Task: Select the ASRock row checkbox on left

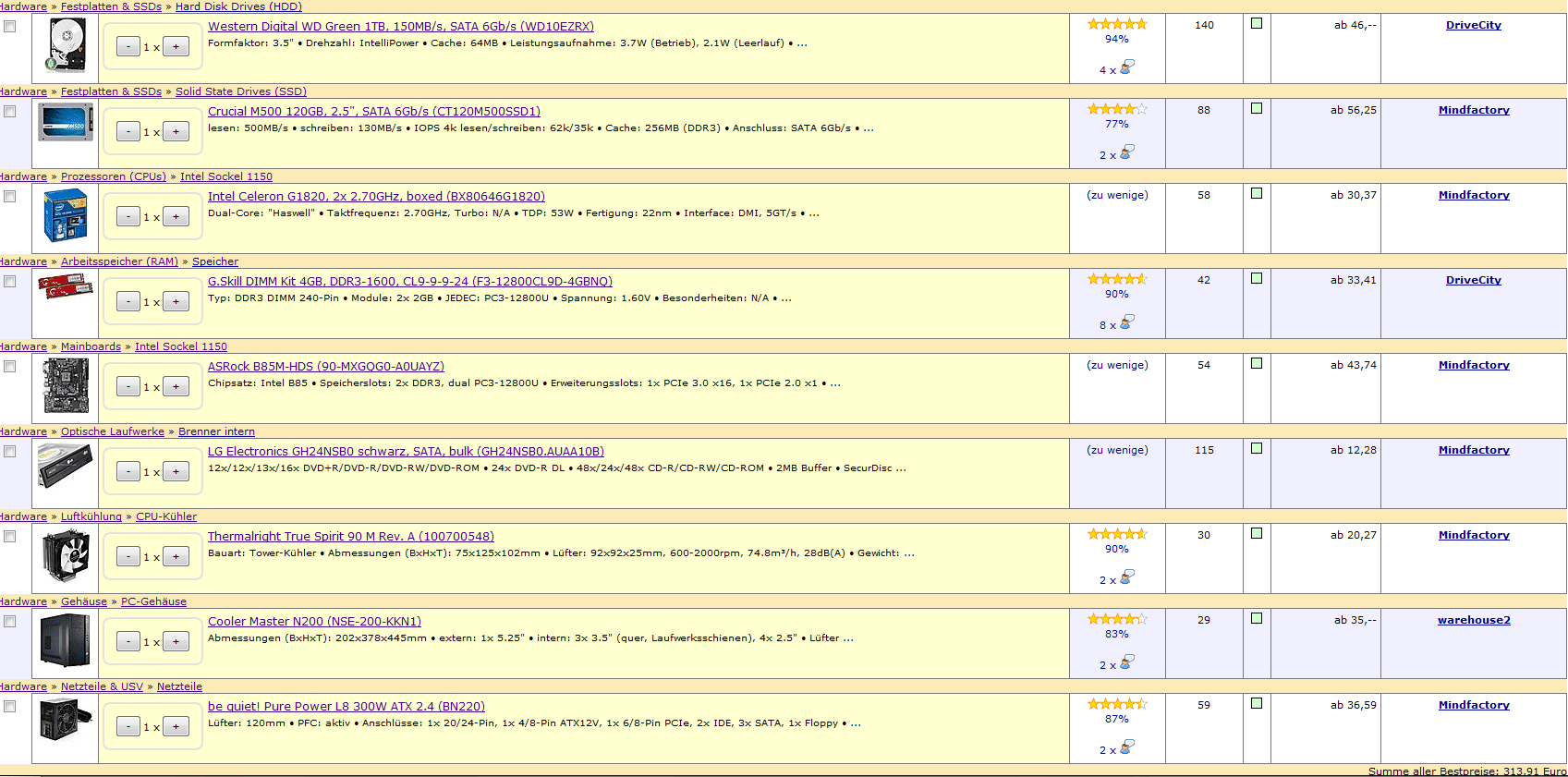Action: pos(10,367)
